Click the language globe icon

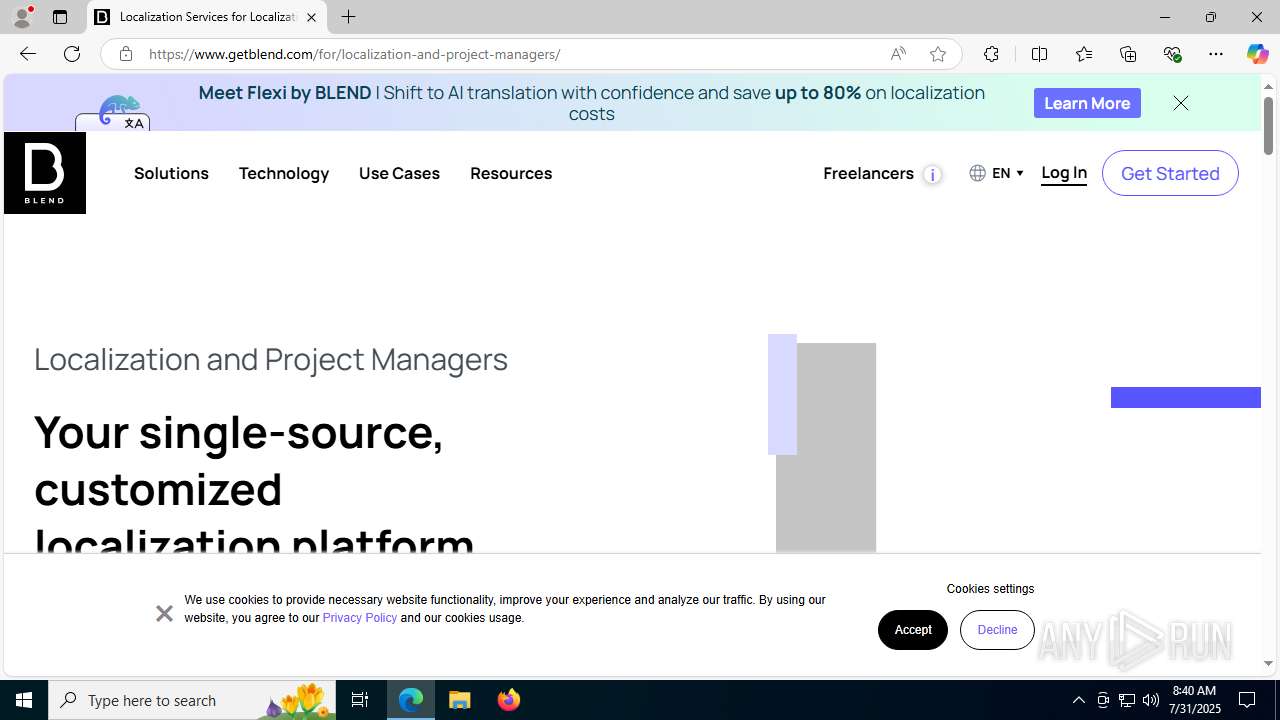coord(977,173)
